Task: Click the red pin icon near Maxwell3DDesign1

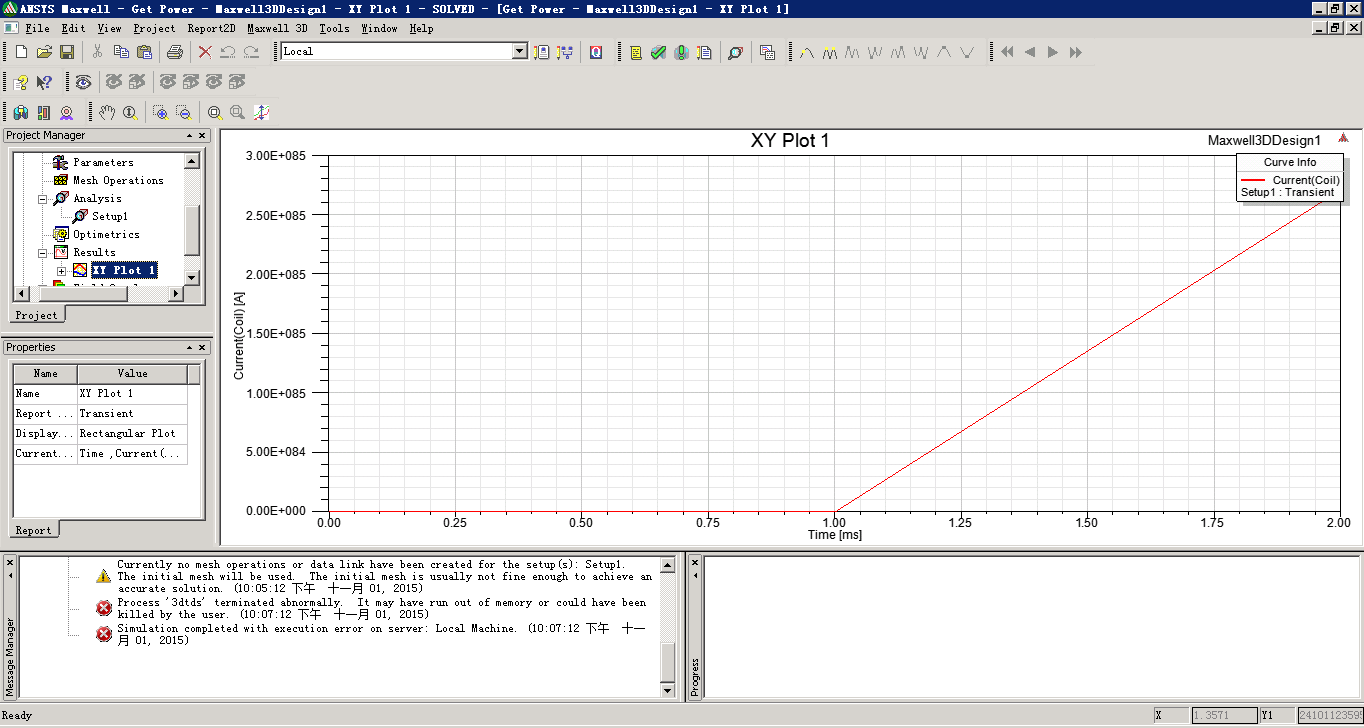Action: (x=1343, y=139)
